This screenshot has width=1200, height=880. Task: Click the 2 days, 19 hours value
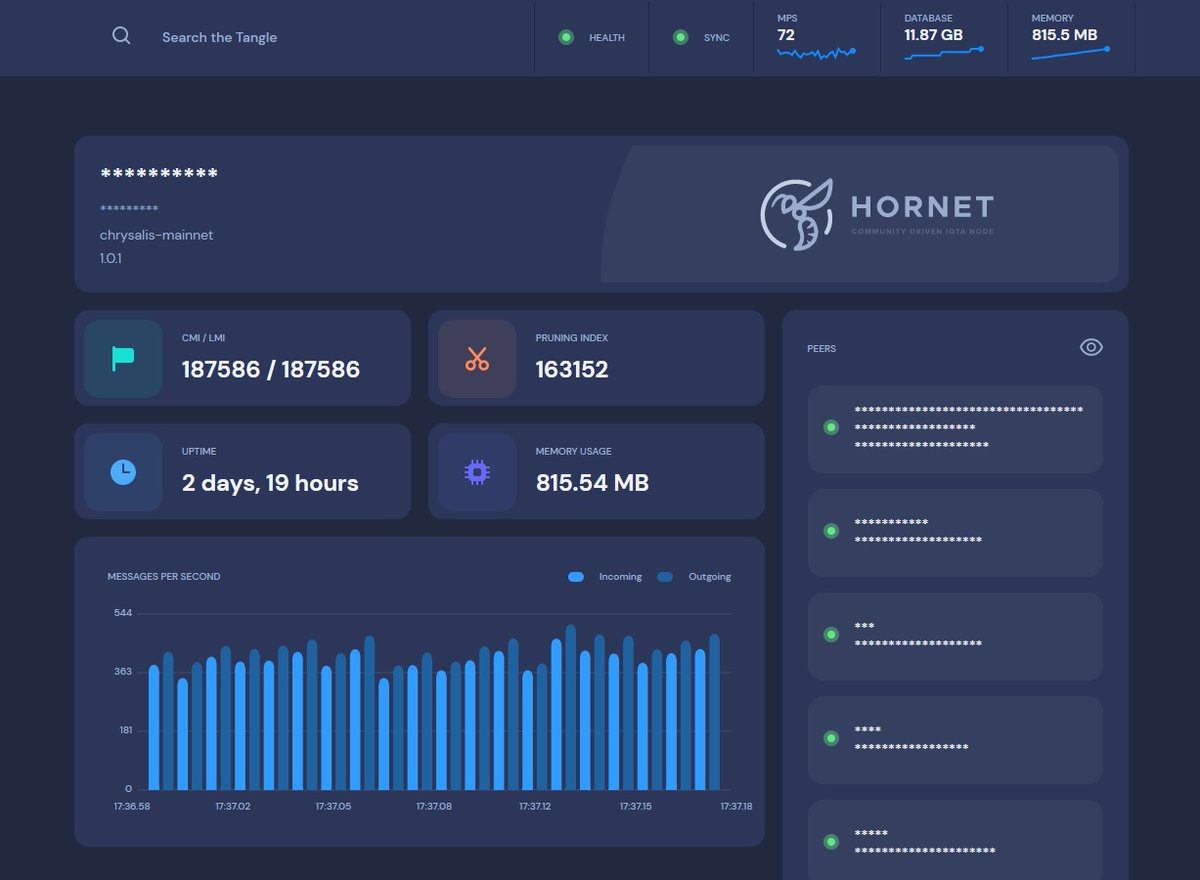(x=270, y=483)
